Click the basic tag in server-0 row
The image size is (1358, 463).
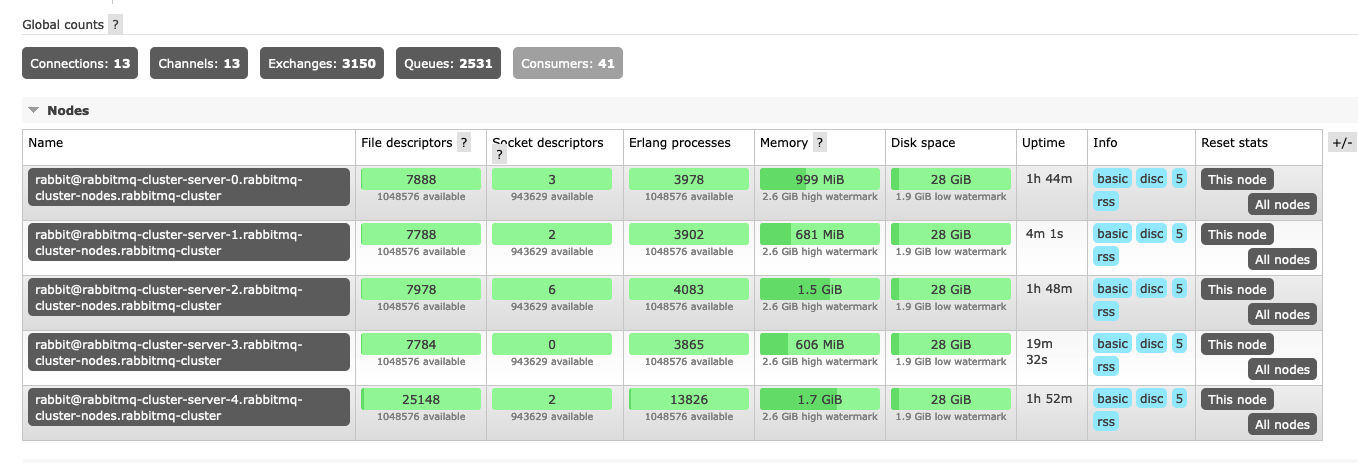[1112, 179]
